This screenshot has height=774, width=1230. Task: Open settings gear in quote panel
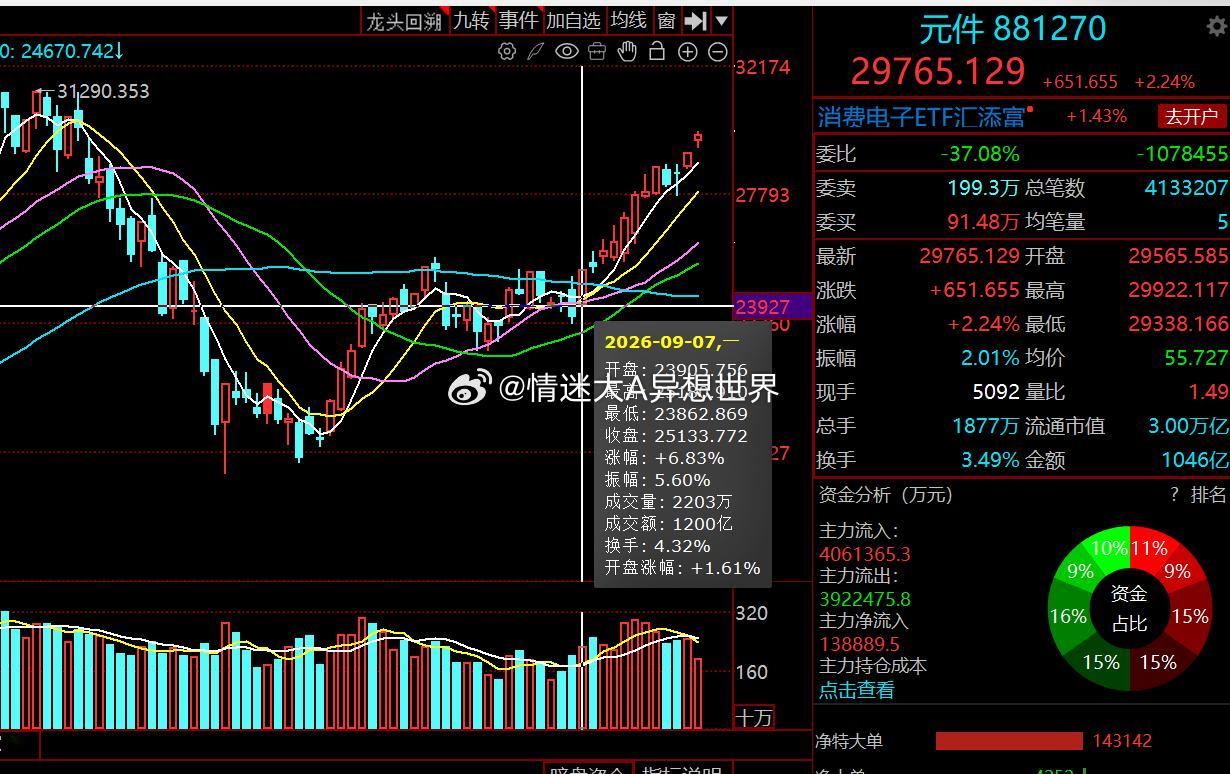click(x=1217, y=27)
